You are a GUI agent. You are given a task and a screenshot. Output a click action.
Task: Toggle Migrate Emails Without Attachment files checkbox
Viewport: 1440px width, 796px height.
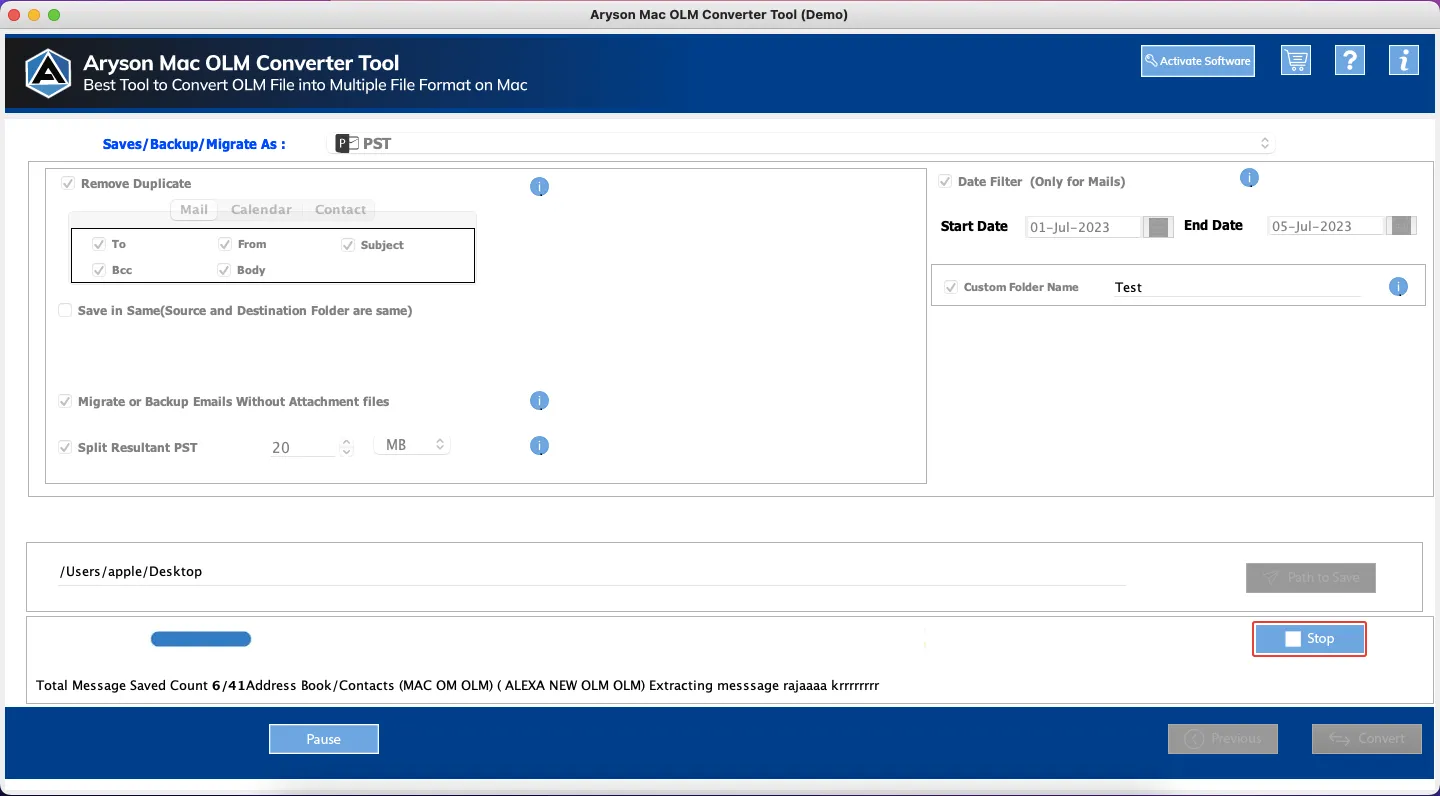[x=65, y=402]
